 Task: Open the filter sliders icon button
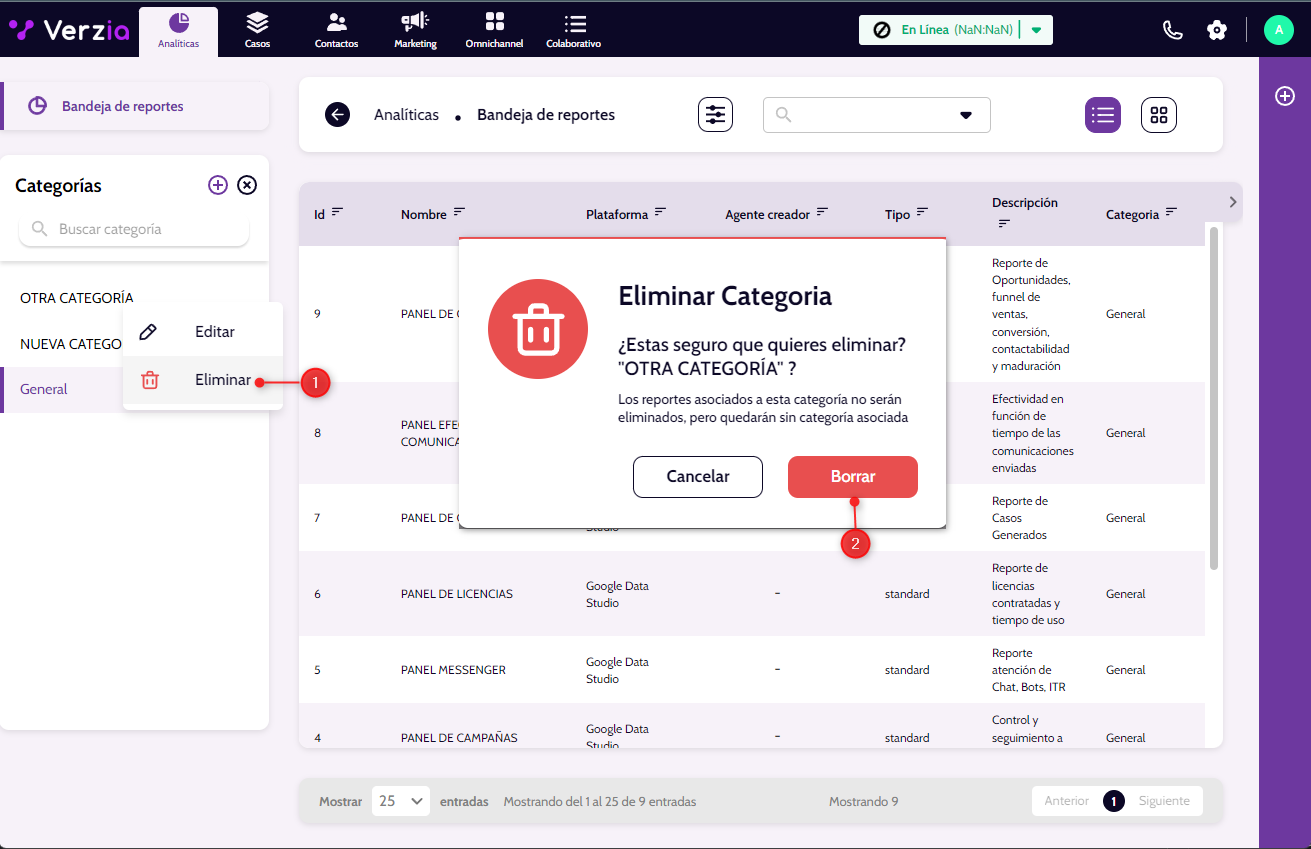point(715,115)
